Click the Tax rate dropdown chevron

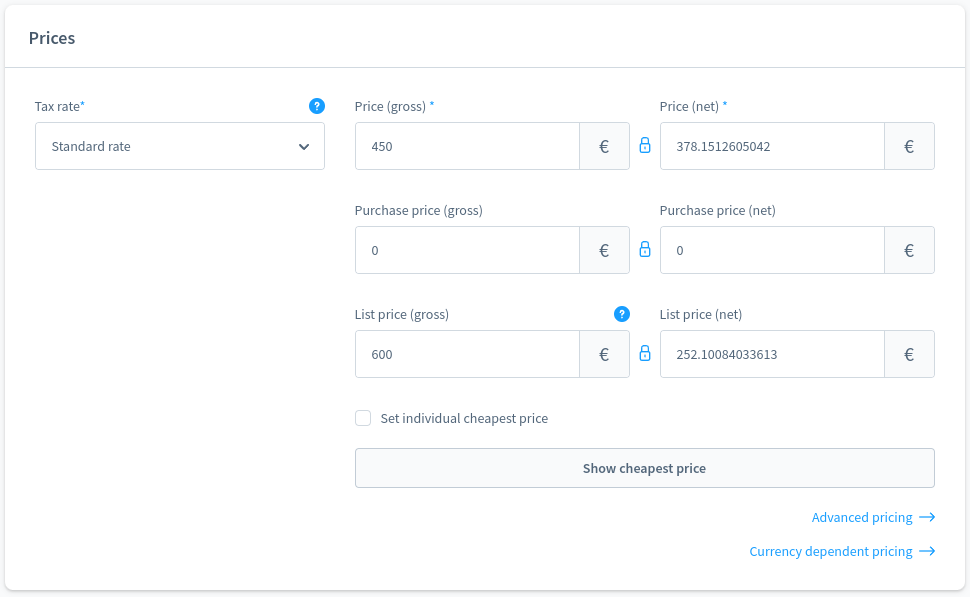[304, 147]
